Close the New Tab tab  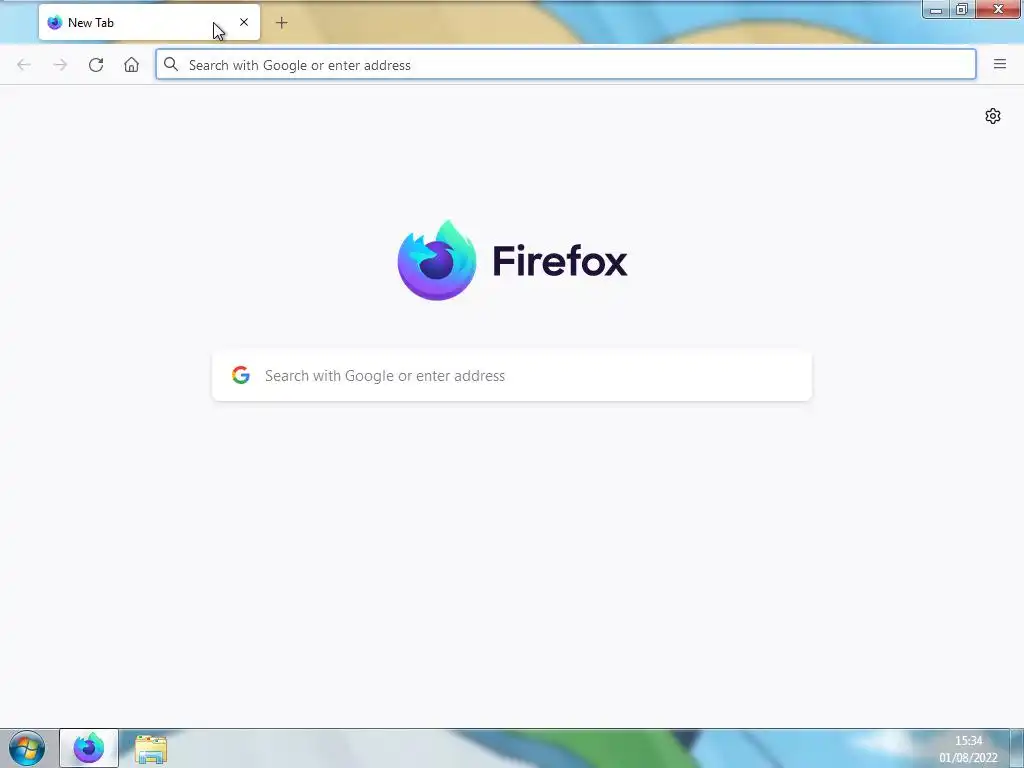pyautogui.click(x=244, y=22)
